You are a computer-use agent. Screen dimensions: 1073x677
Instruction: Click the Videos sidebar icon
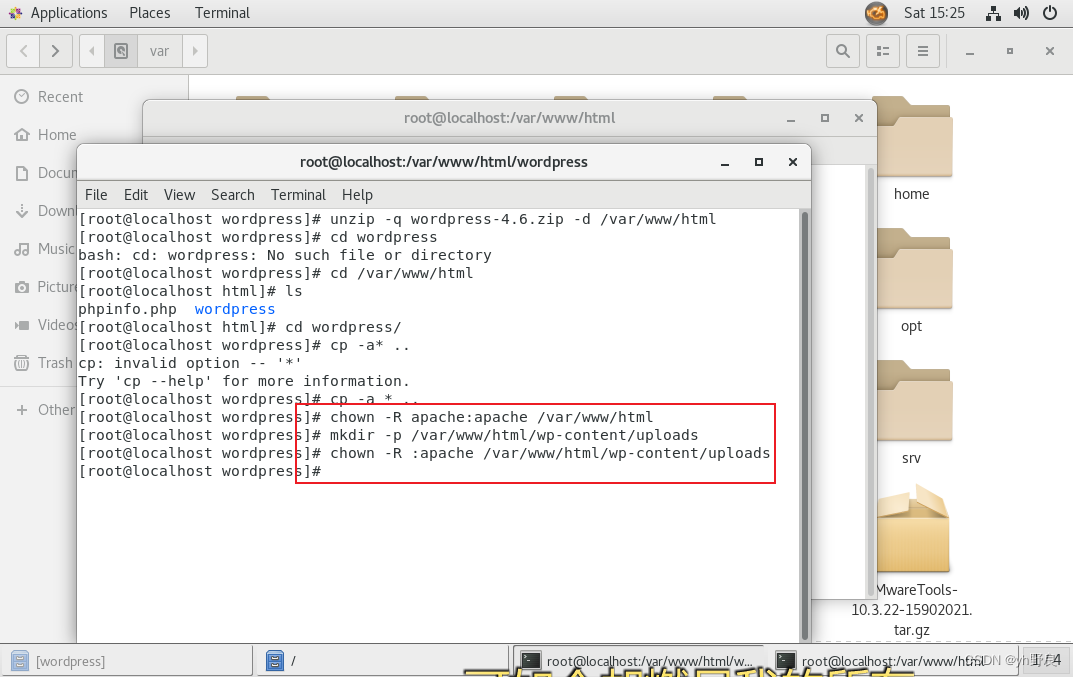point(22,325)
